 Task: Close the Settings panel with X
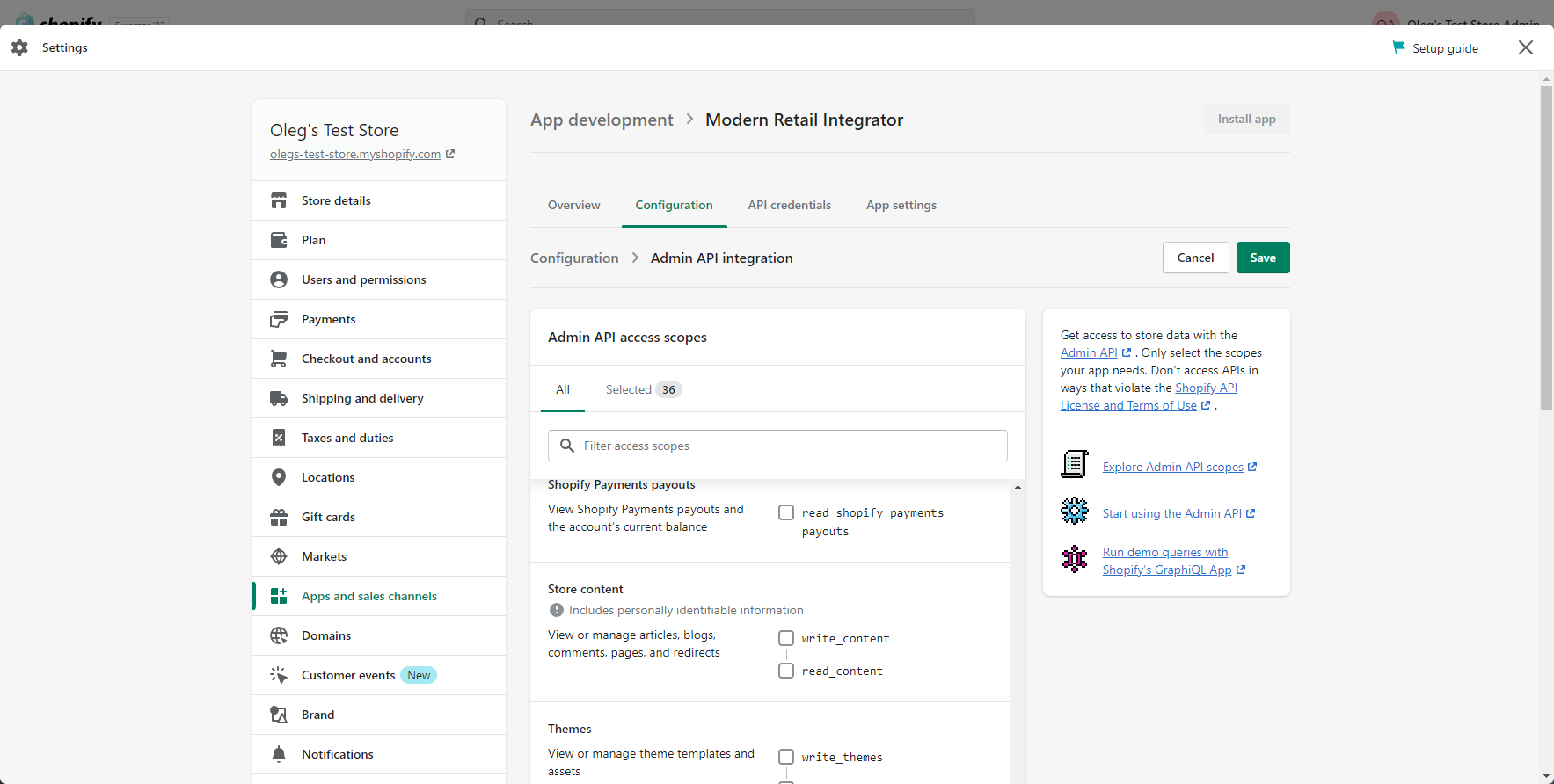pyautogui.click(x=1526, y=47)
